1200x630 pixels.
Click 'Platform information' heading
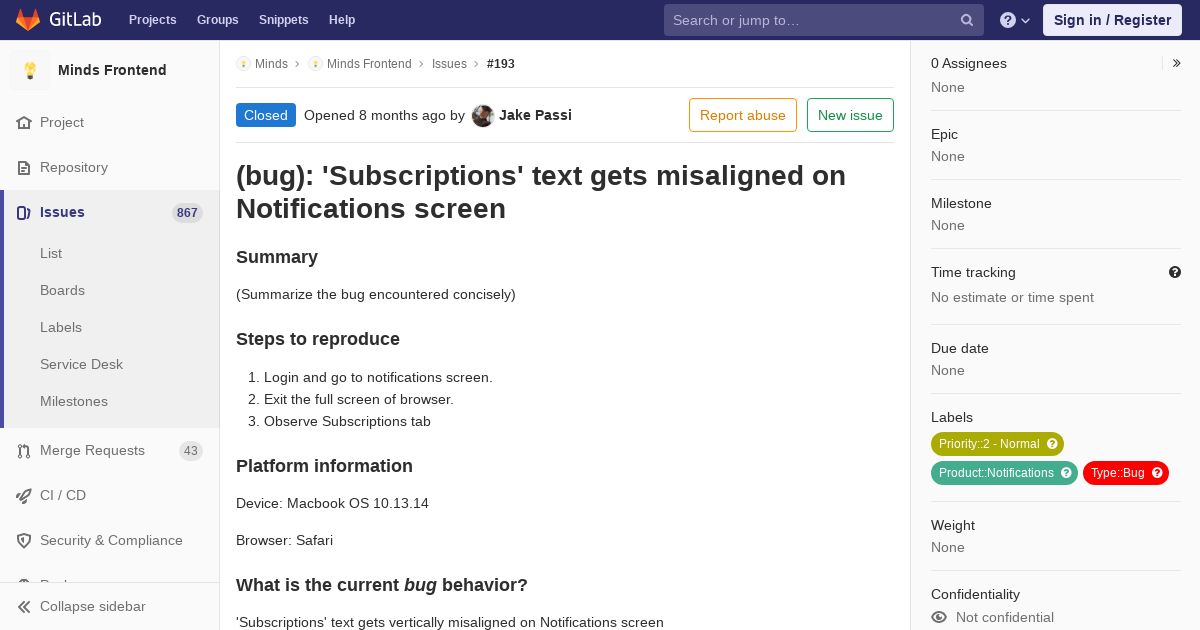pyautogui.click(x=324, y=466)
